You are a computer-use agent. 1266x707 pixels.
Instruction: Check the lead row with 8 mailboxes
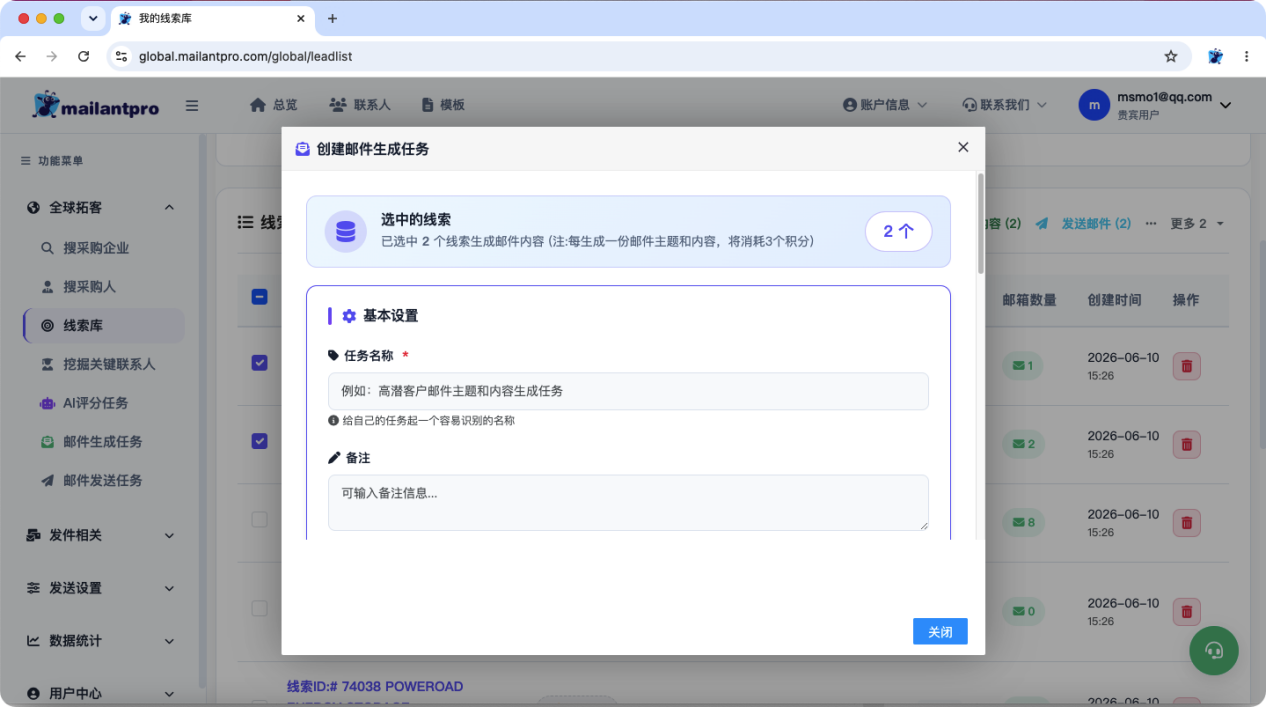(x=259, y=519)
